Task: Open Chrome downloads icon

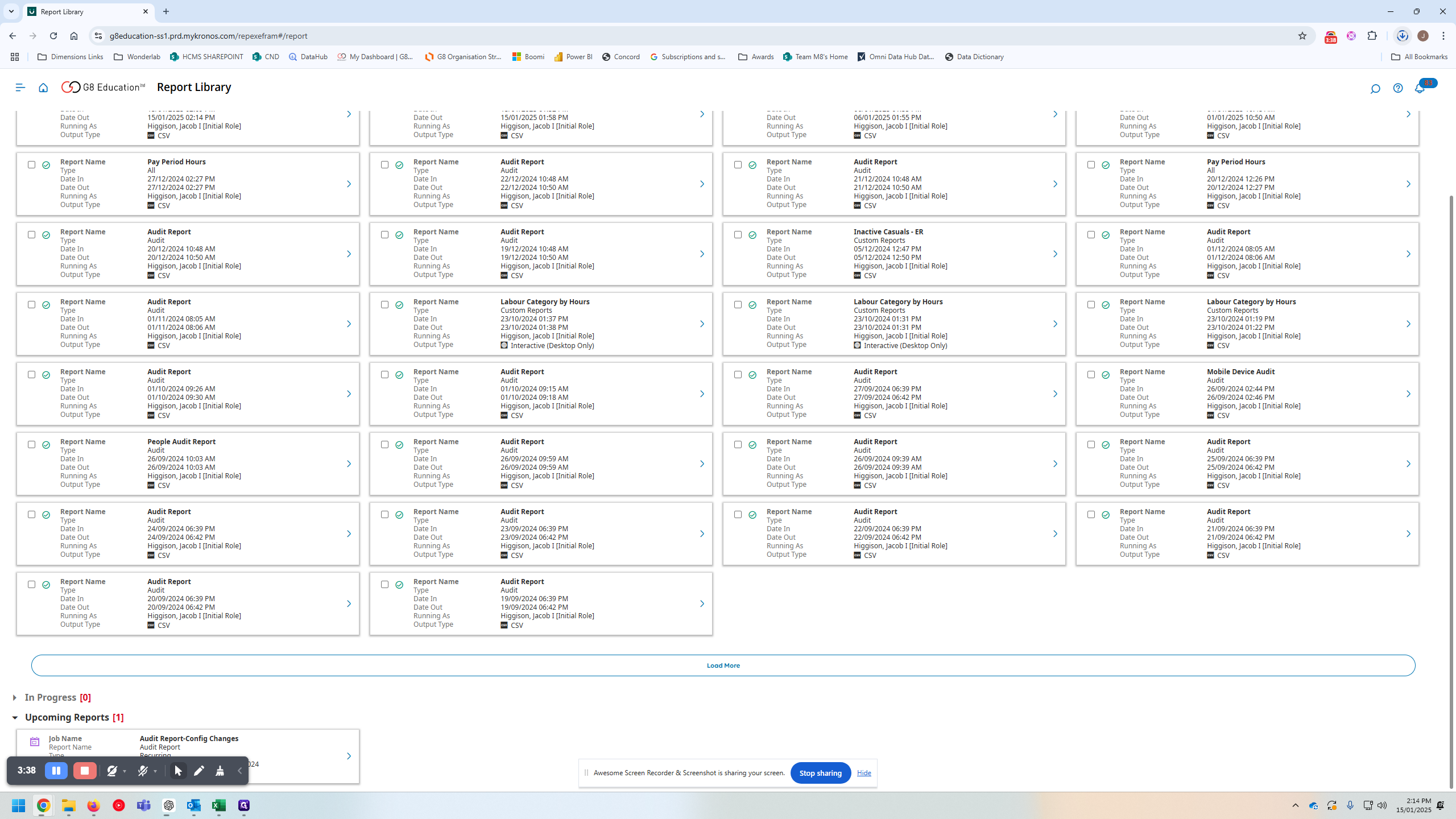Action: [x=1403, y=36]
